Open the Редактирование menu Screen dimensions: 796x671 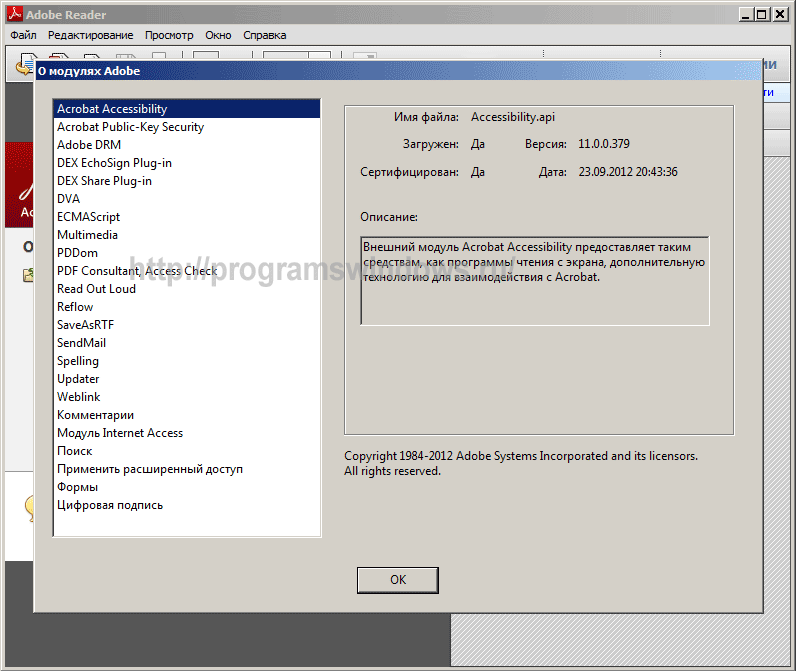coord(90,35)
